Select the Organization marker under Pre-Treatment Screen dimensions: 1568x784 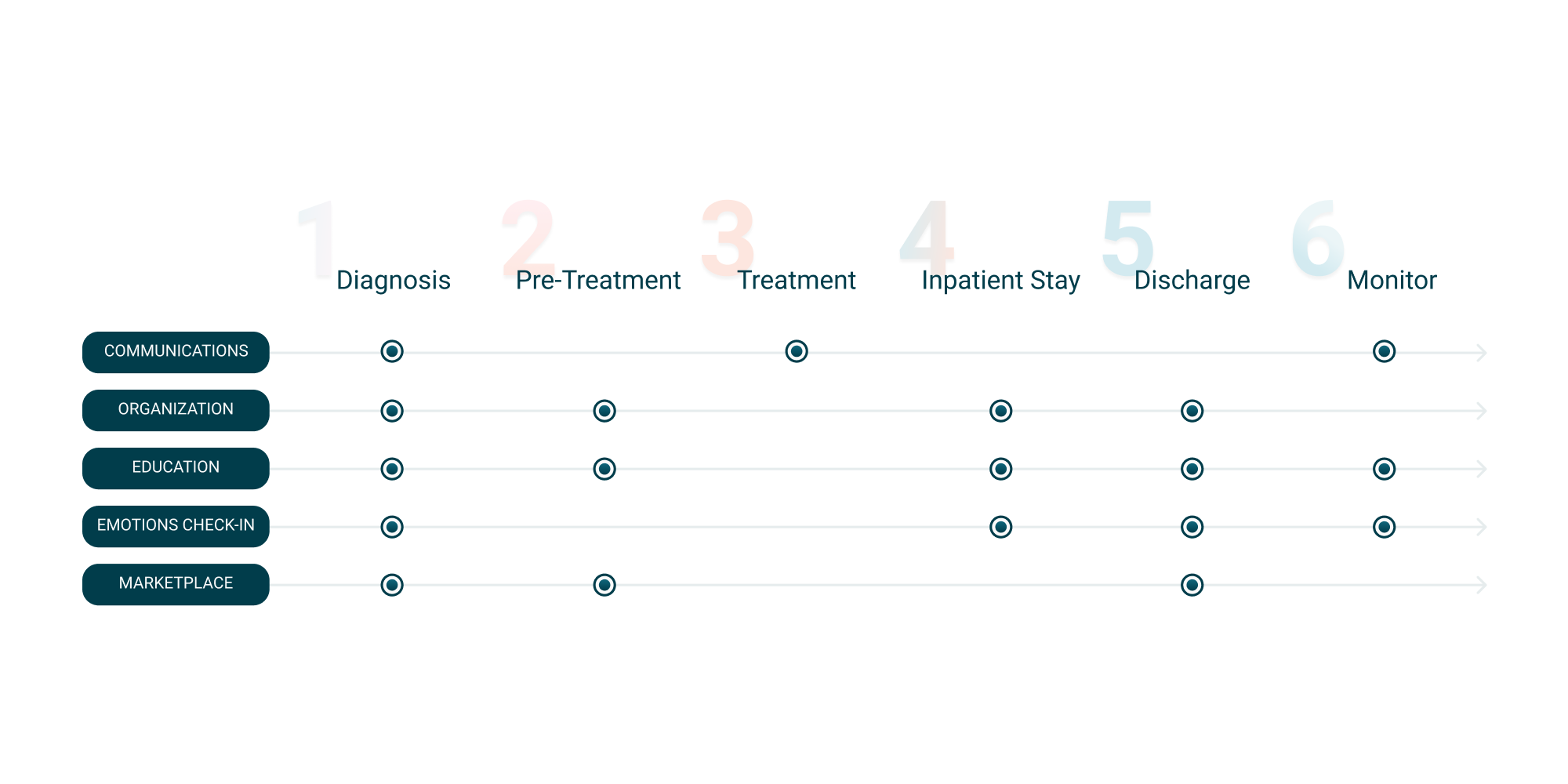[604, 411]
